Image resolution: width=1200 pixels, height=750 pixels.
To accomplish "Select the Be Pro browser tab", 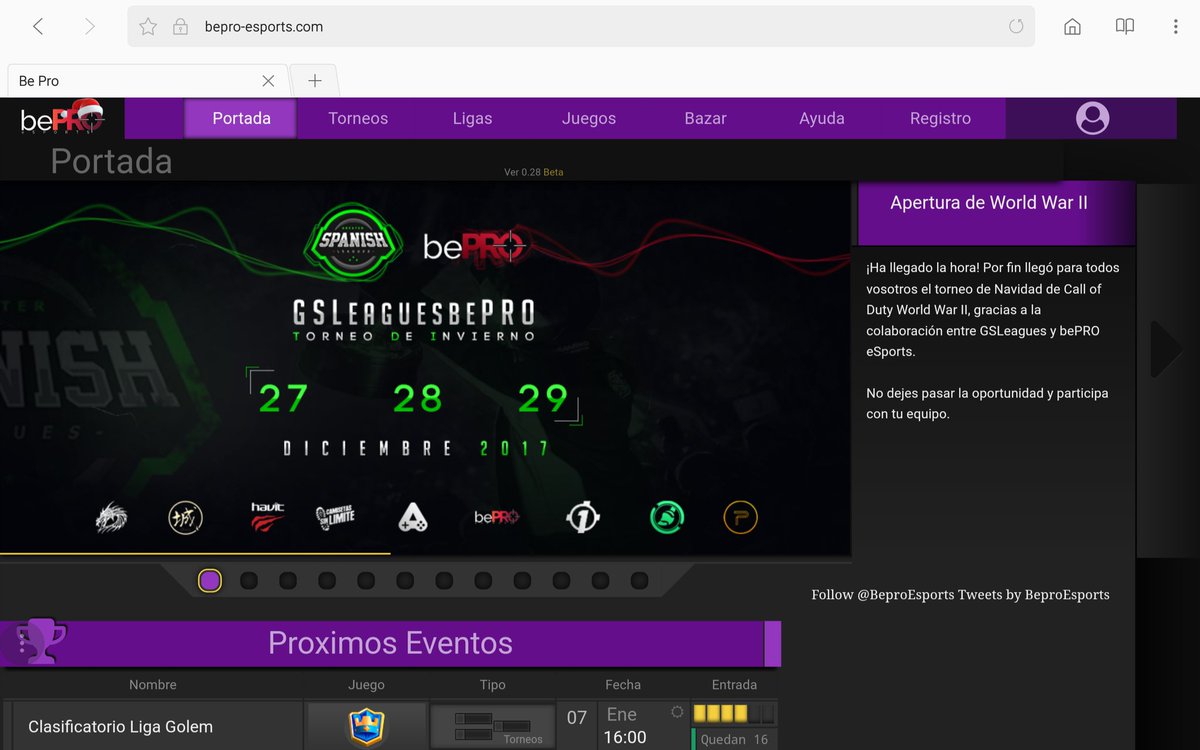I will click(x=147, y=81).
